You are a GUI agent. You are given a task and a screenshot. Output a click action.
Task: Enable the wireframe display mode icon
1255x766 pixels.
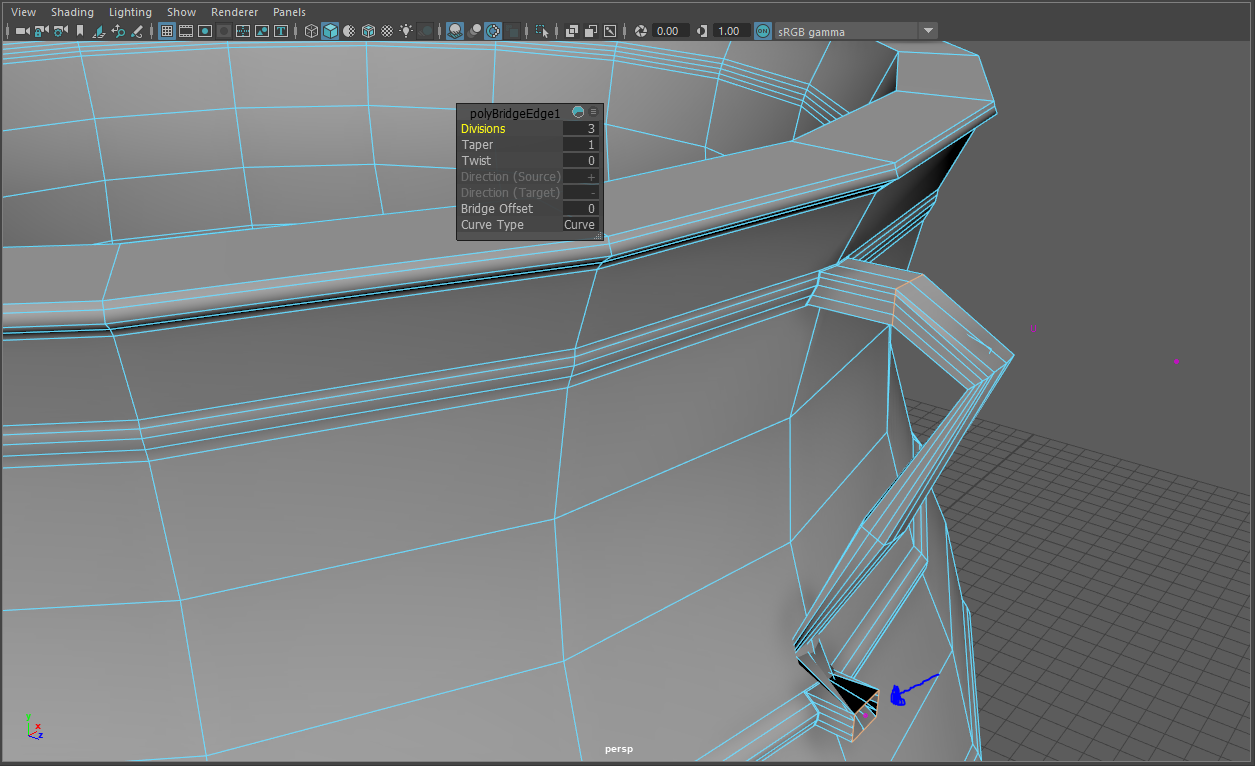pyautogui.click(x=311, y=30)
